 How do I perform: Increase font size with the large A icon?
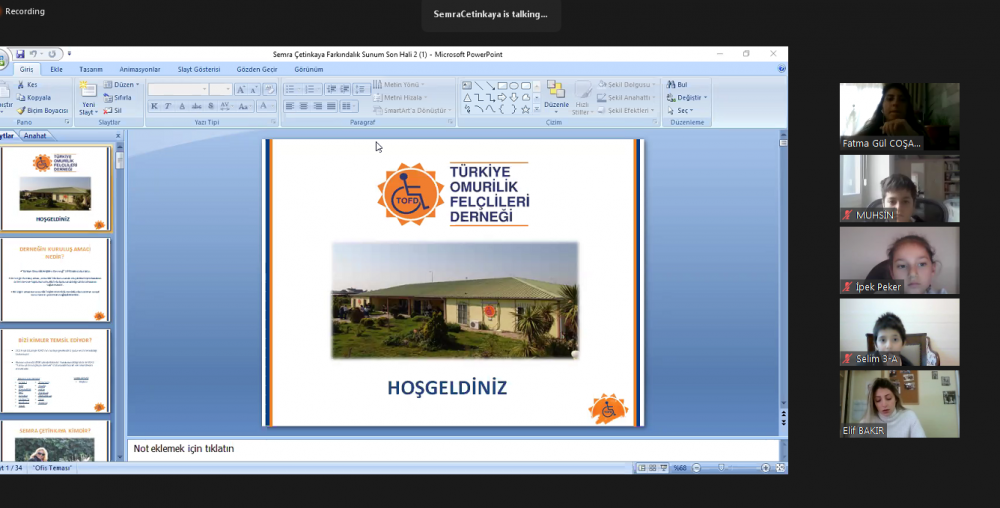coord(240,89)
